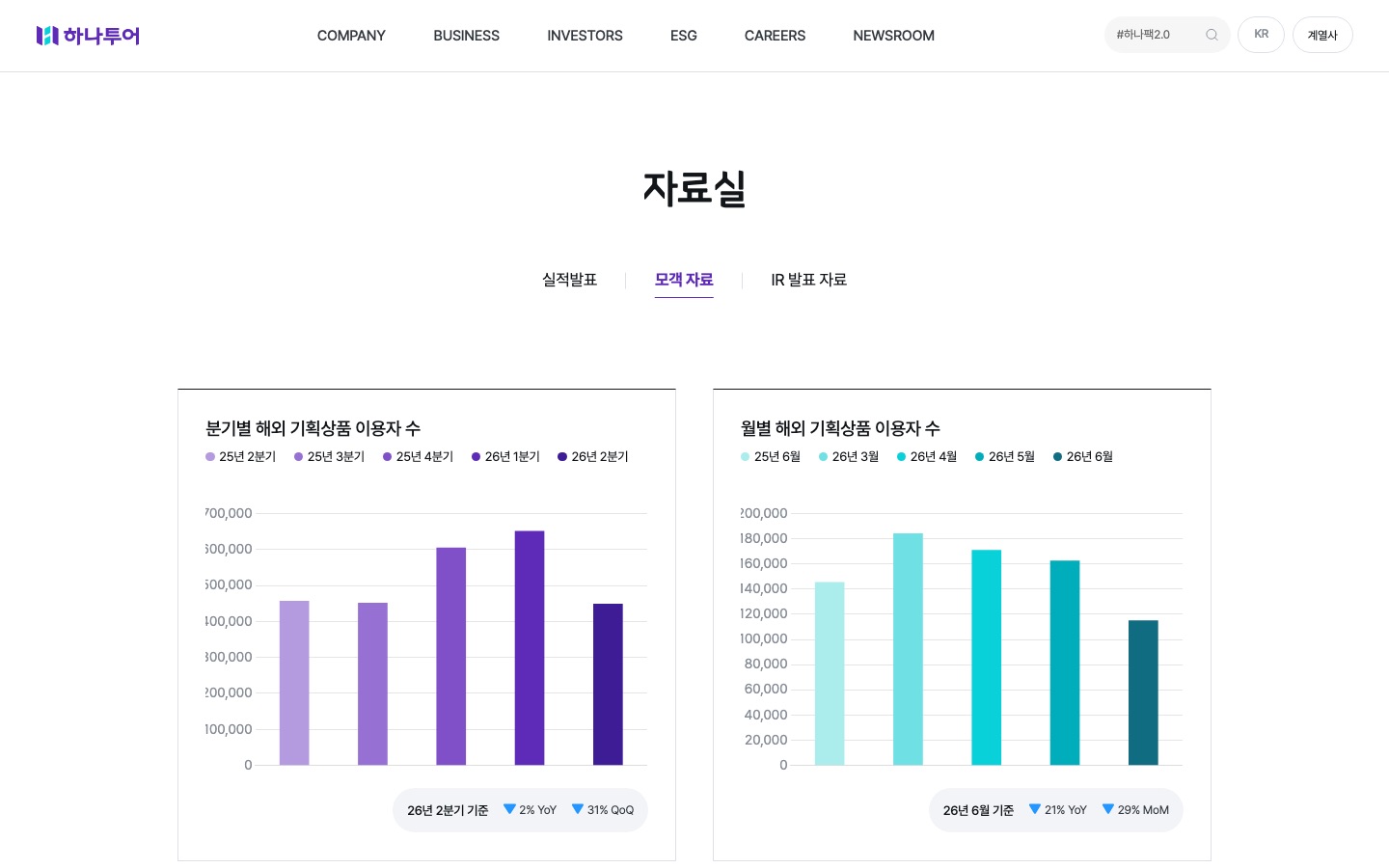Open the BUSINESS menu

[x=466, y=36]
